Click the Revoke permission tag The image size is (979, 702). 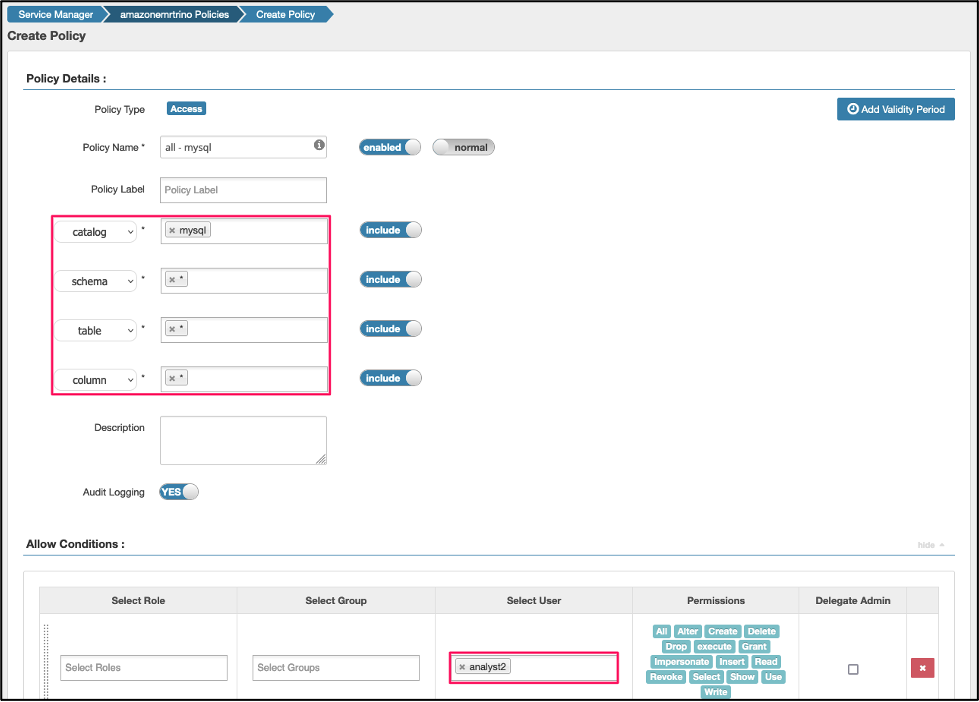pyautogui.click(x=666, y=676)
